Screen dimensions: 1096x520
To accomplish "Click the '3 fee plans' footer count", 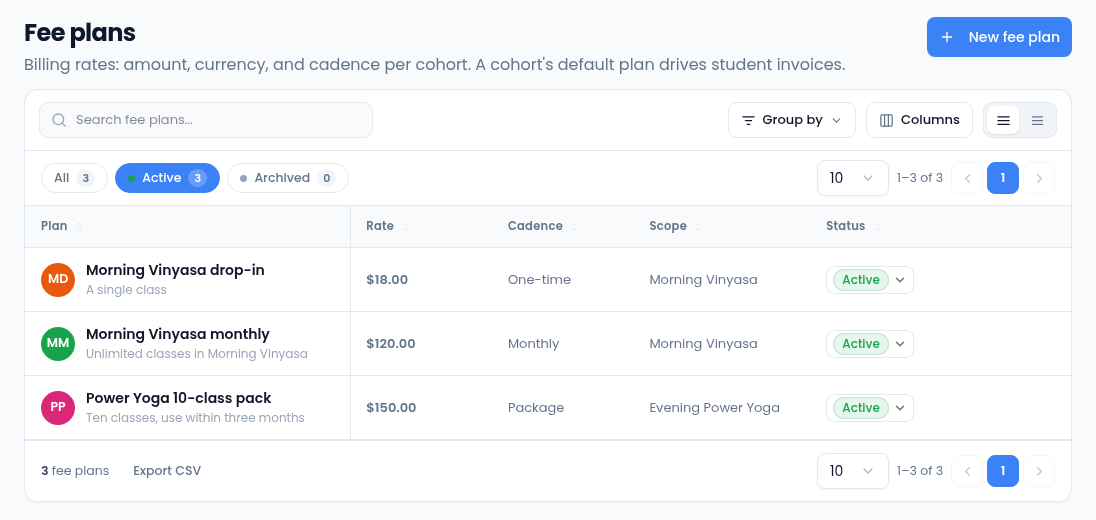I will pyautogui.click(x=75, y=471).
